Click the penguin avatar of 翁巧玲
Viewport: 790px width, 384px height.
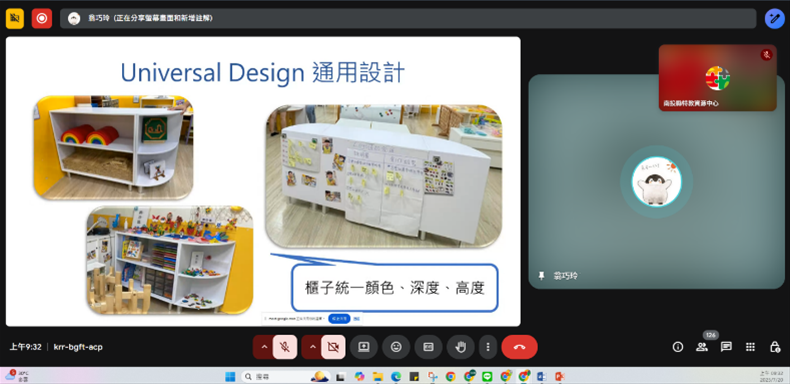coord(656,181)
